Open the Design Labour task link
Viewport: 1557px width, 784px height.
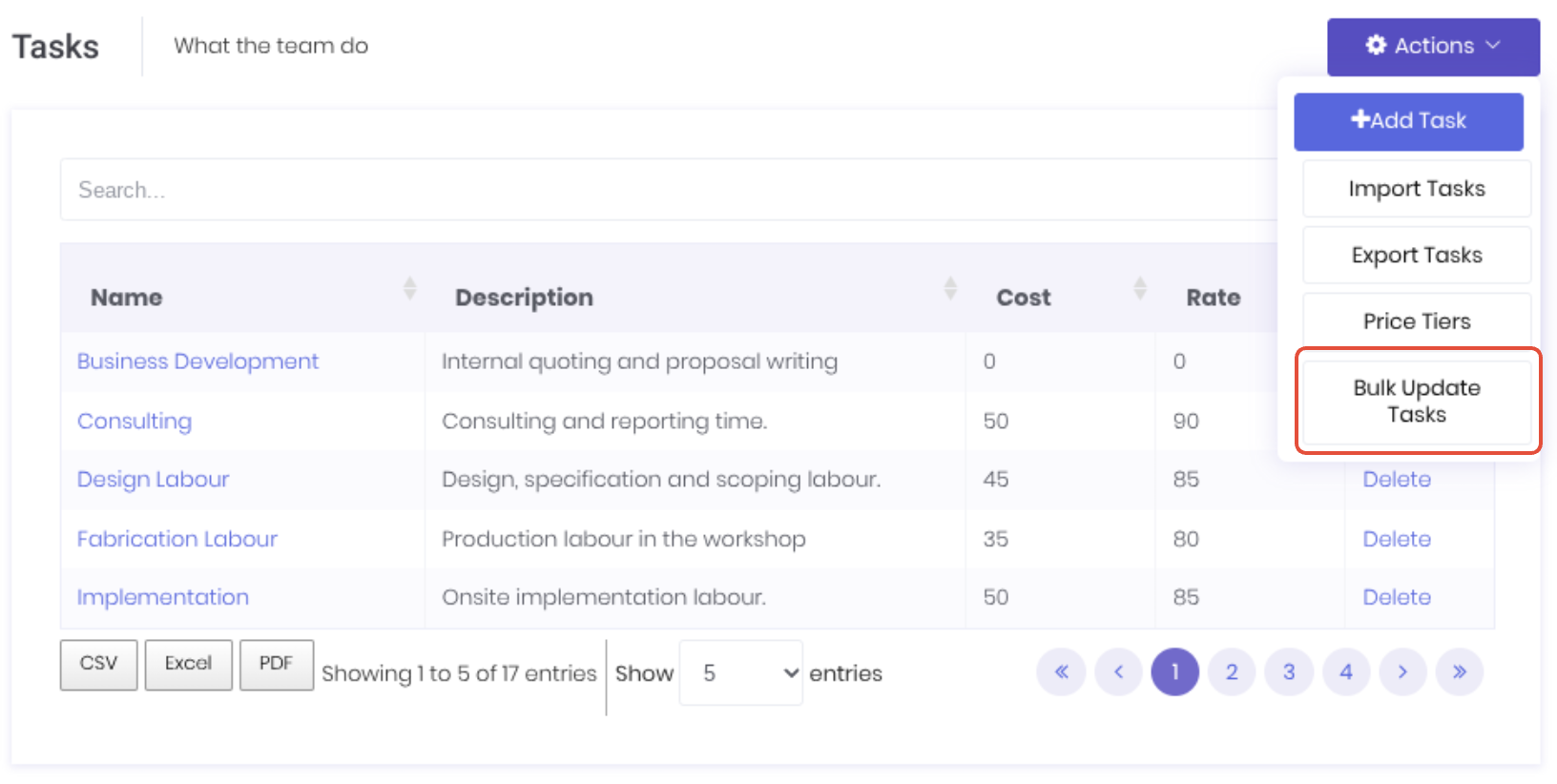pyautogui.click(x=154, y=480)
